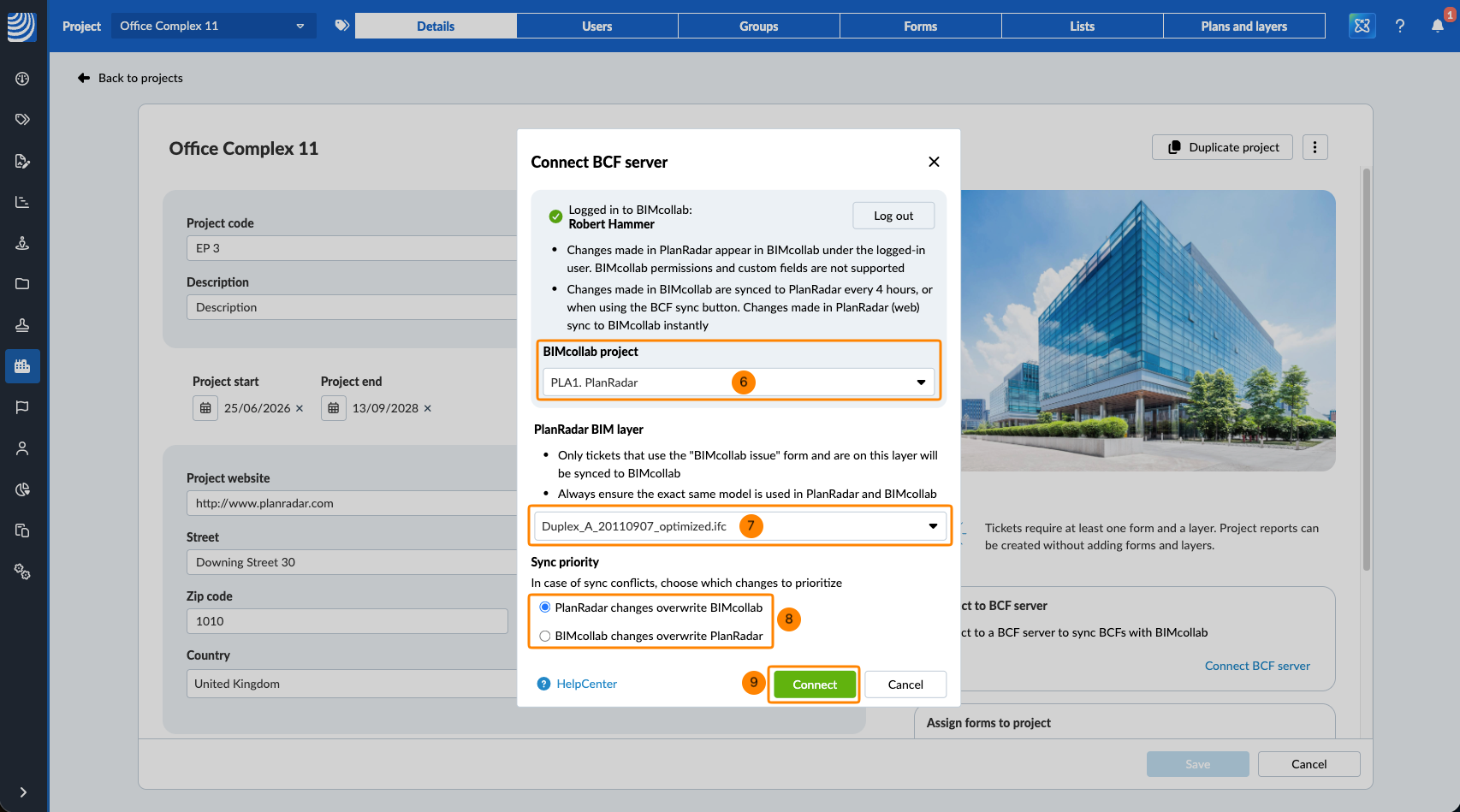The image size is (1460, 812).
Task: Open the user profile icon in sidebar
Action: click(x=22, y=448)
